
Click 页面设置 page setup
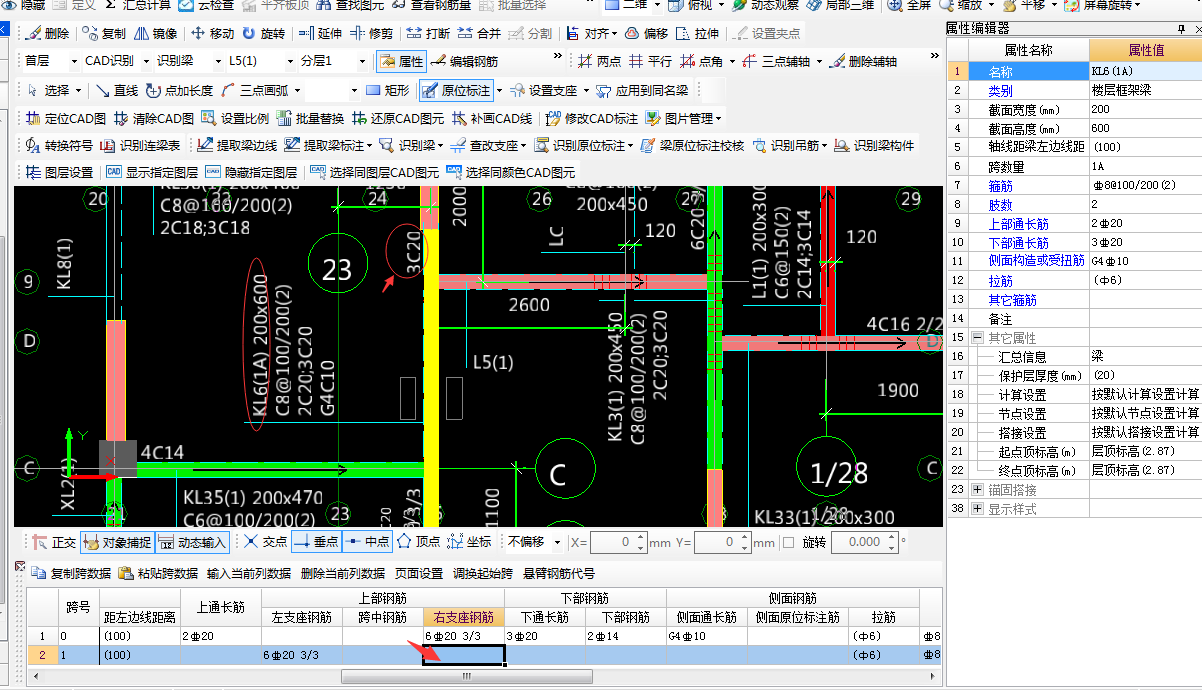pos(419,573)
